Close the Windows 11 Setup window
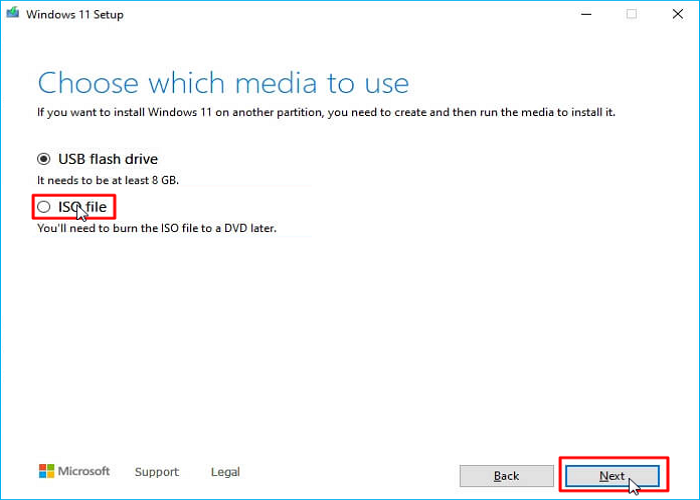The image size is (700, 500). [x=678, y=14]
